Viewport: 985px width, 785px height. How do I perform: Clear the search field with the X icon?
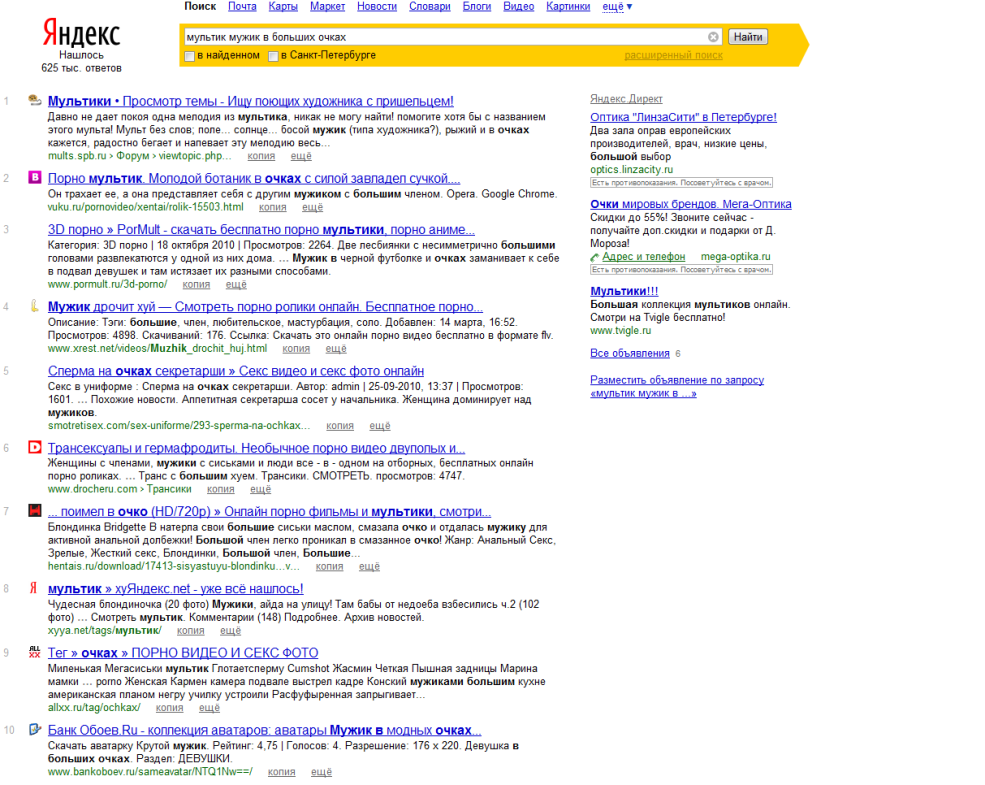(x=713, y=37)
